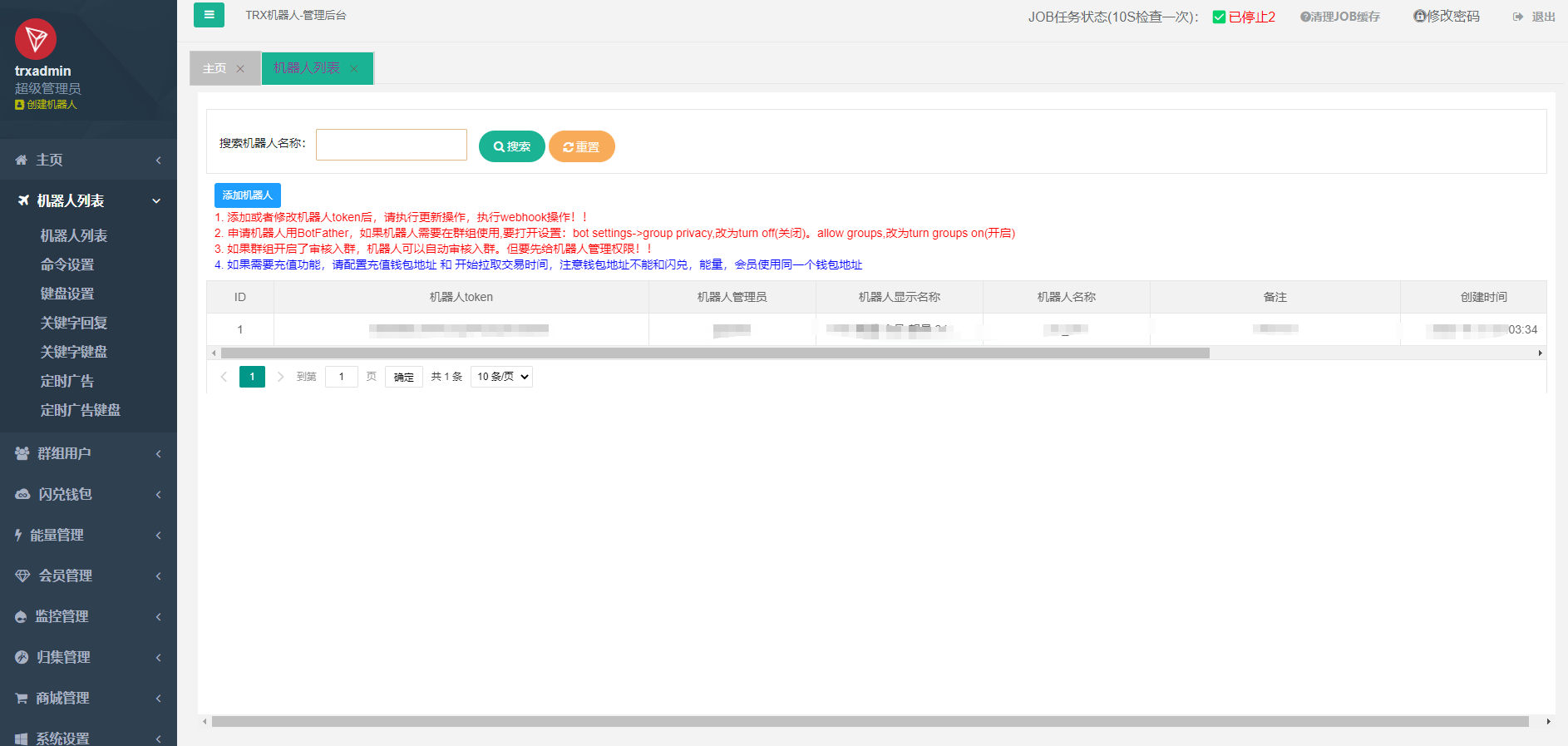This screenshot has height=746, width=1568.
Task: Click the shopping cart icon beside 商城管理
Action: [x=22, y=698]
